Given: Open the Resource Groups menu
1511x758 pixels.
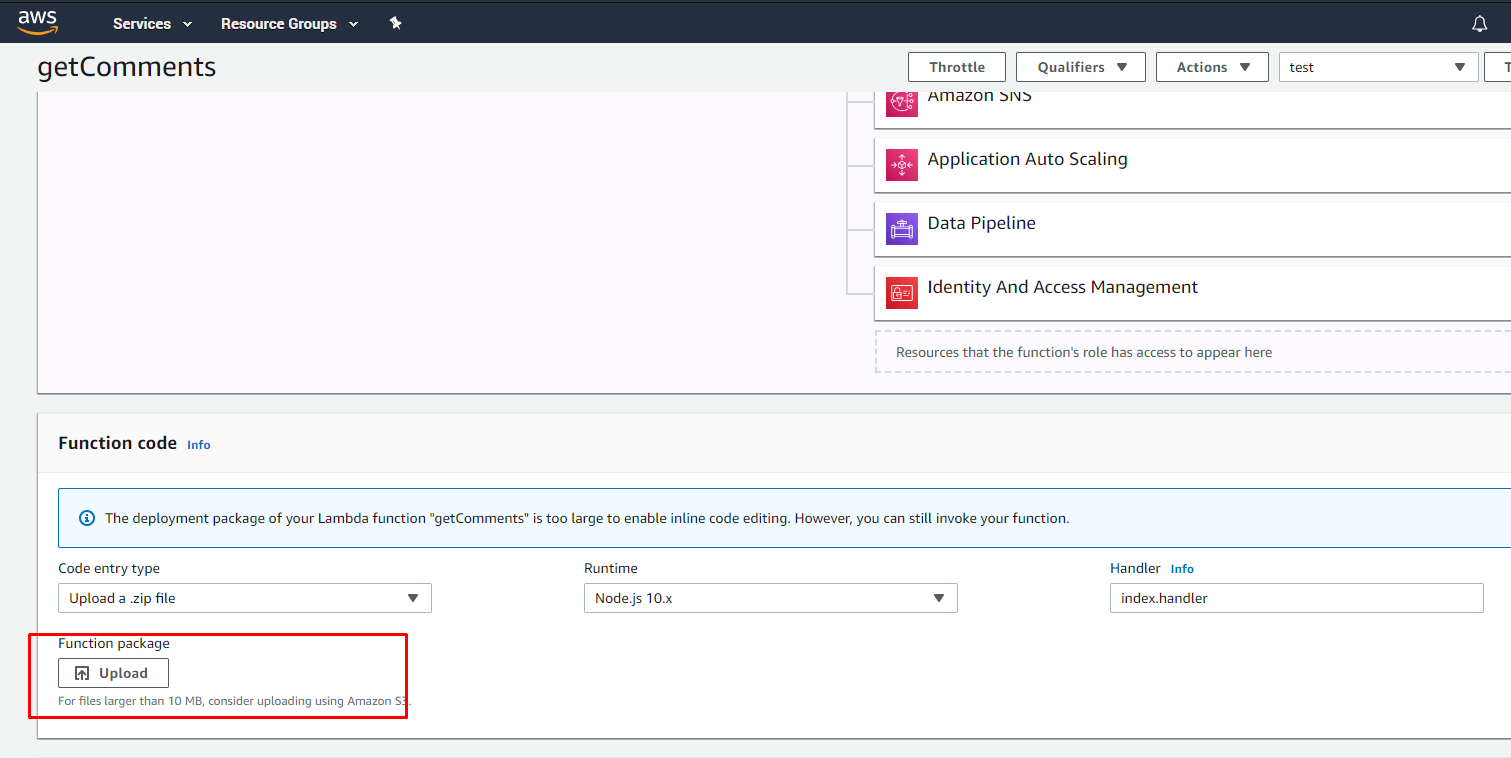Looking at the screenshot, I should pos(289,23).
